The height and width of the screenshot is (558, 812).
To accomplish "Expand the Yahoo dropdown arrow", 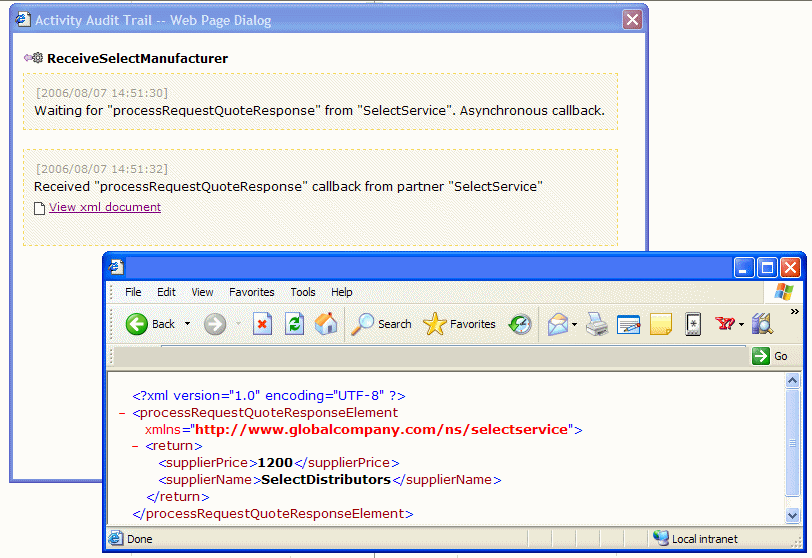I will 742,325.
